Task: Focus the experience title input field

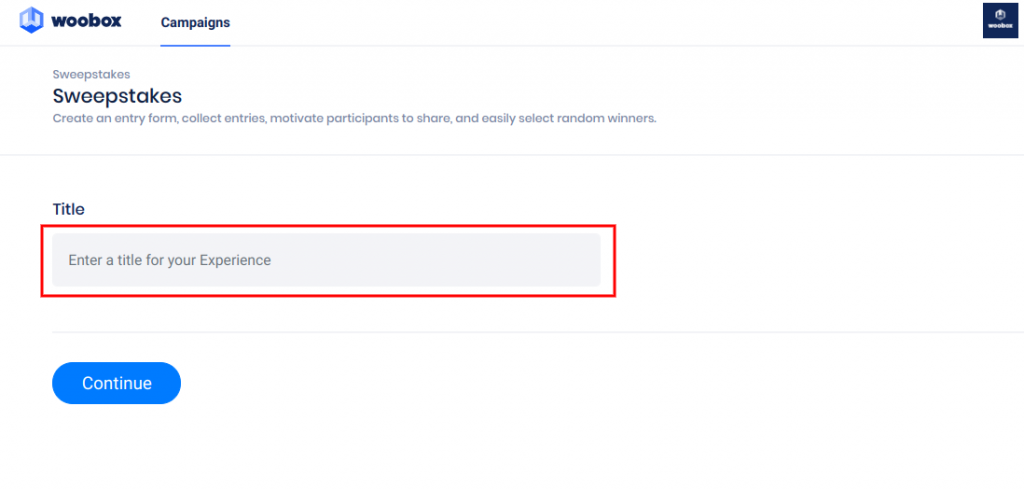Action: pyautogui.click(x=327, y=260)
